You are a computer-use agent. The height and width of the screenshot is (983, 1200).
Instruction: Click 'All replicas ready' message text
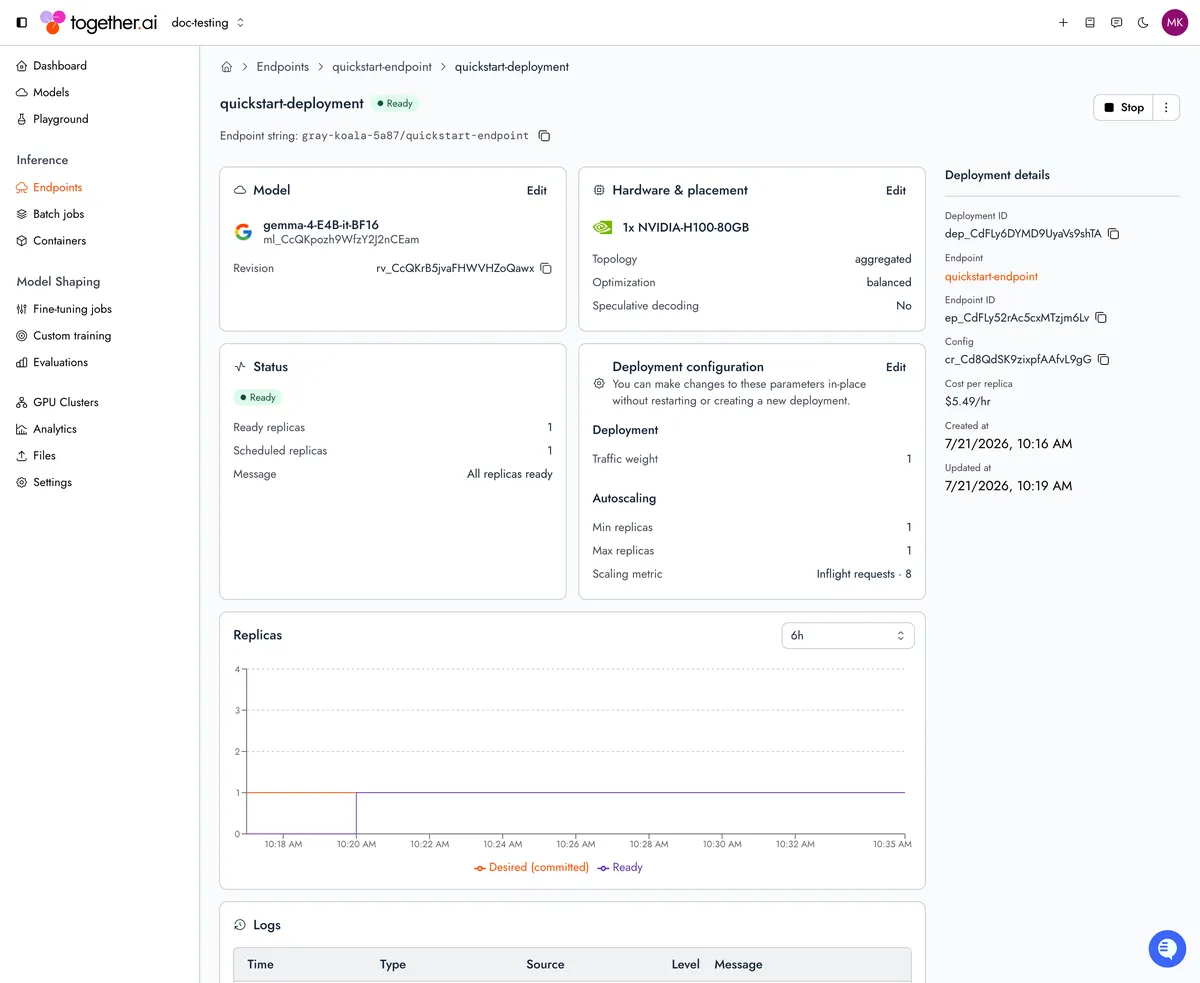pyautogui.click(x=510, y=474)
